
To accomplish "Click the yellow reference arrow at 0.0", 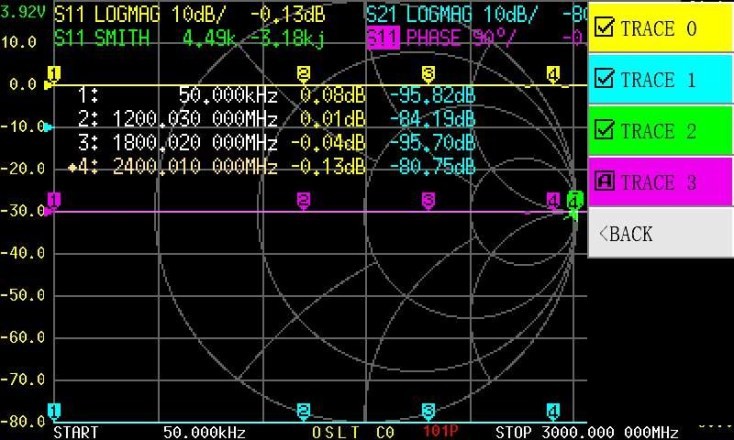I will click(x=48, y=85).
